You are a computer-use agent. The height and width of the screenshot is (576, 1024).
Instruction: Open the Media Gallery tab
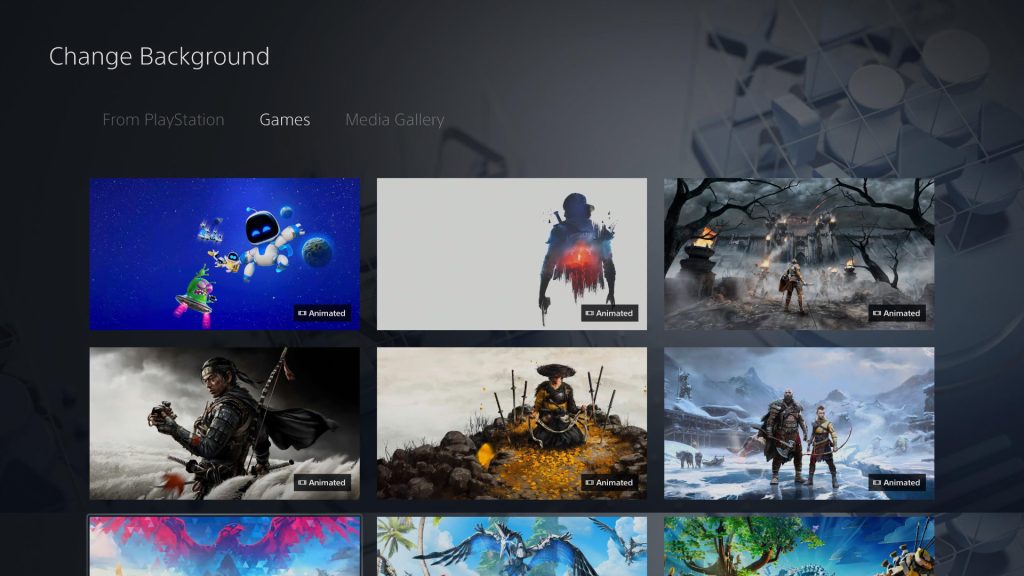coord(394,120)
